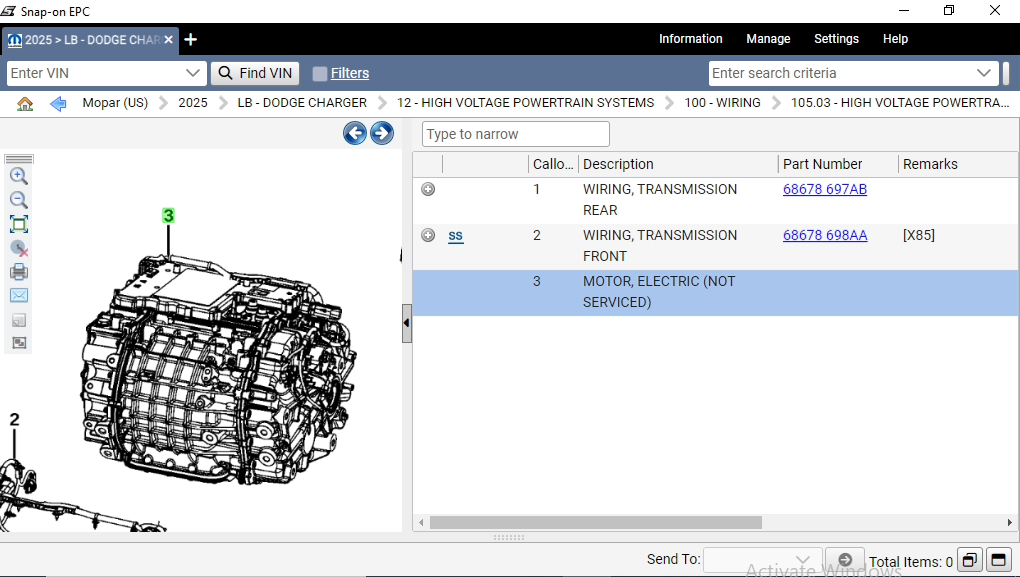Zoom out of the parts diagram

(x=19, y=200)
